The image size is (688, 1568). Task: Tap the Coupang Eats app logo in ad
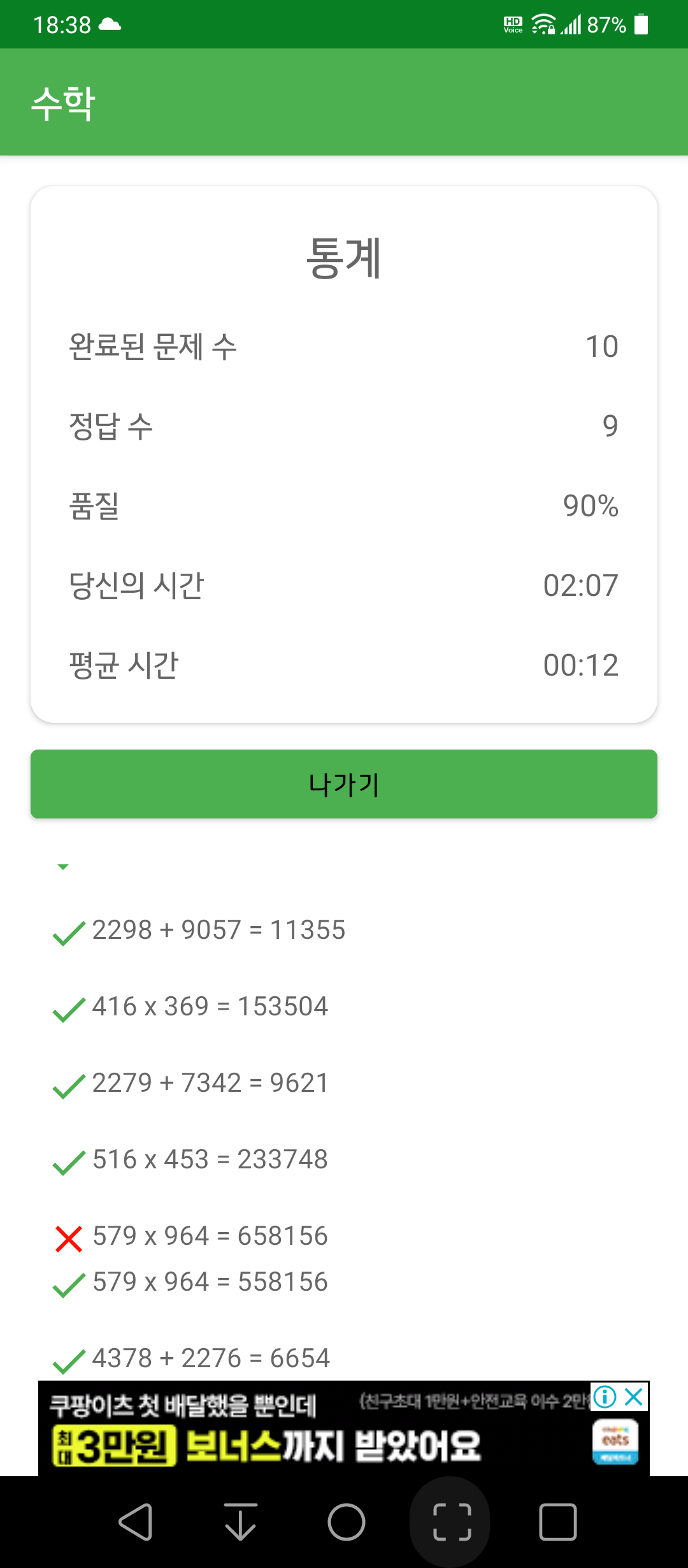tap(615, 1441)
